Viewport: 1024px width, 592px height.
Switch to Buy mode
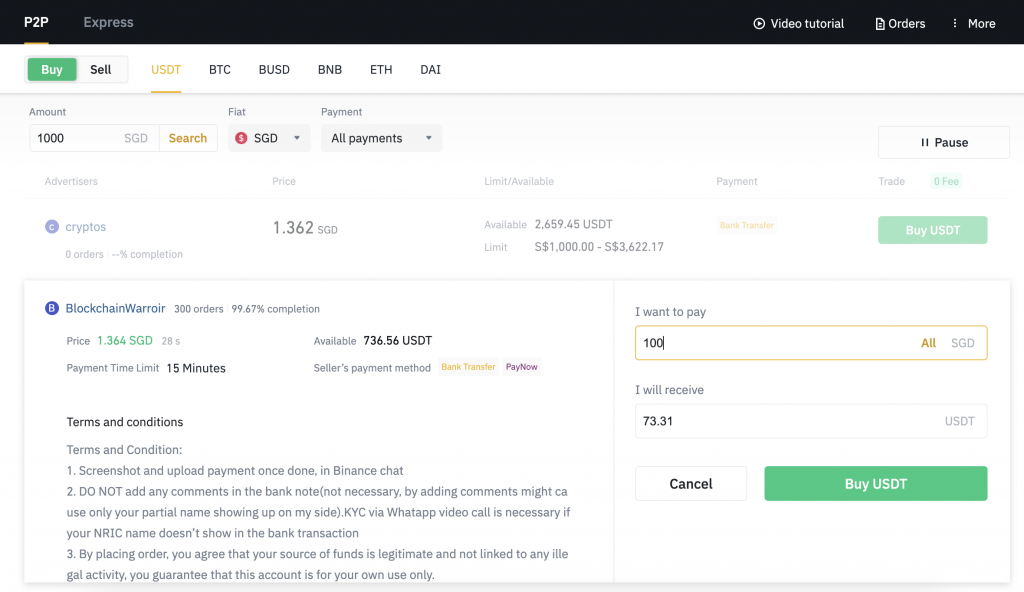click(52, 69)
